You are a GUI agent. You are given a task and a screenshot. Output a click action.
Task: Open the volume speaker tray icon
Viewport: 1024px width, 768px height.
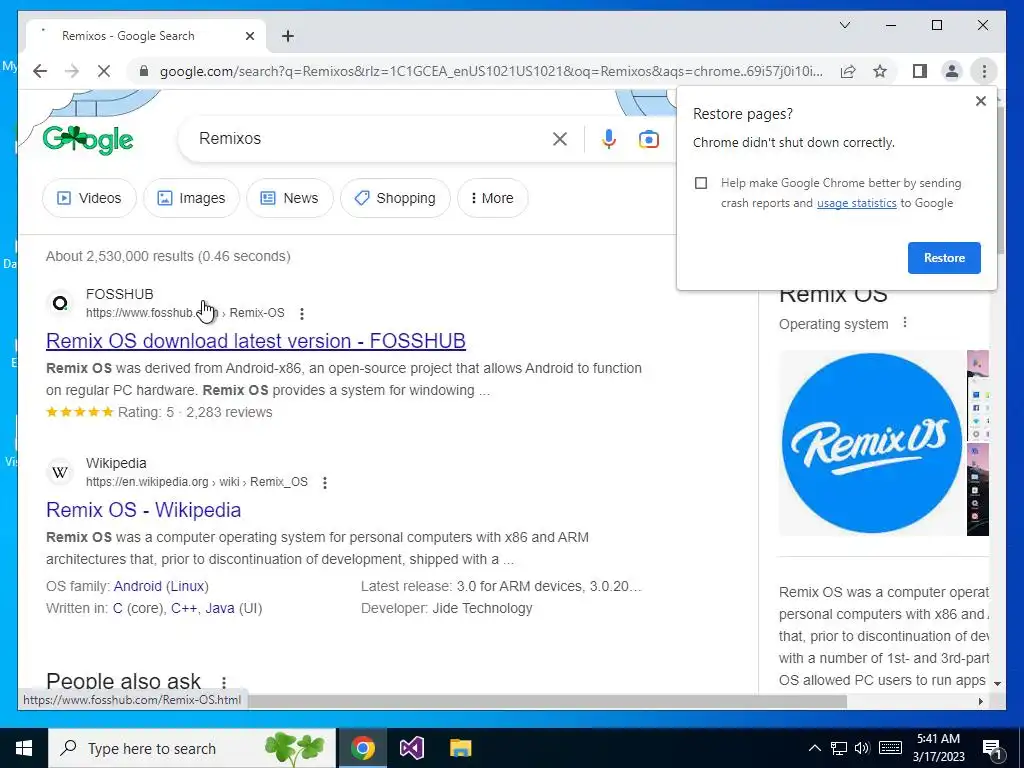pyautogui.click(x=862, y=748)
